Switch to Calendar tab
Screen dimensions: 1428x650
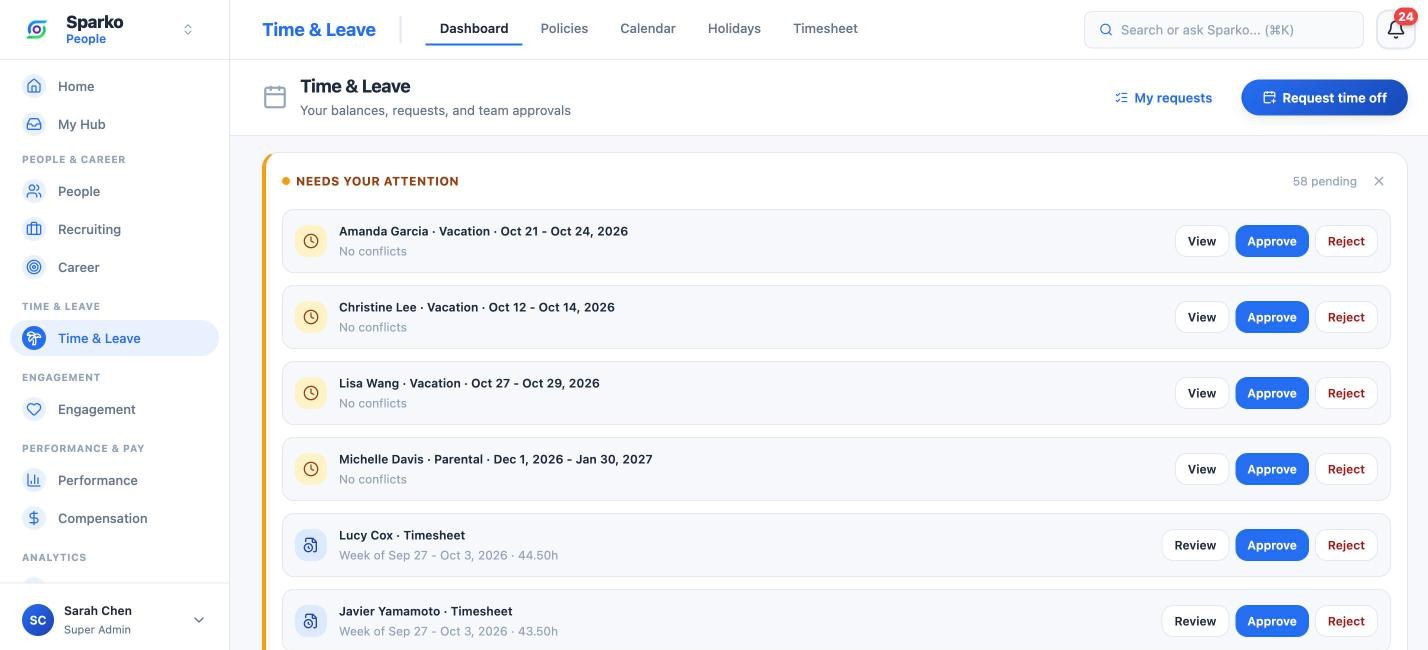[x=648, y=29]
